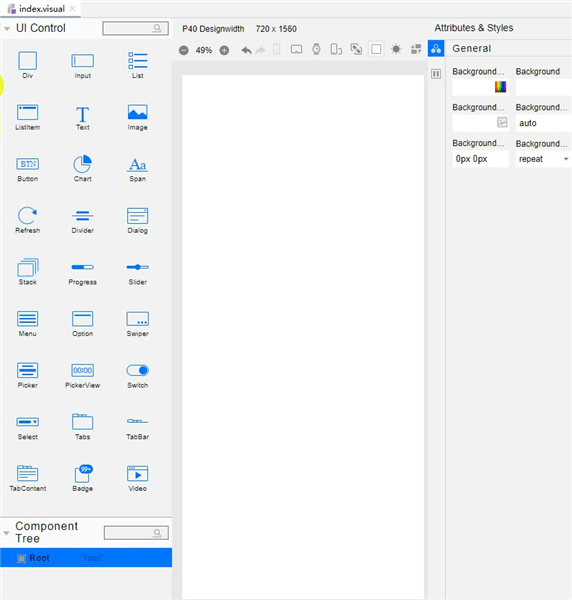Select the Video control icon
Screen dimensions: 572x600
(138, 474)
